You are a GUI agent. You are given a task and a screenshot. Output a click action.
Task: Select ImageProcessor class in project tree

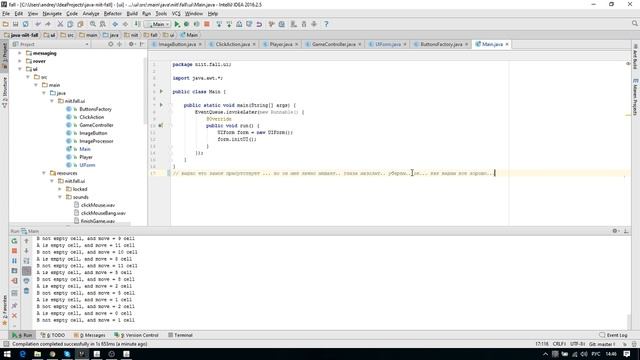point(96,141)
